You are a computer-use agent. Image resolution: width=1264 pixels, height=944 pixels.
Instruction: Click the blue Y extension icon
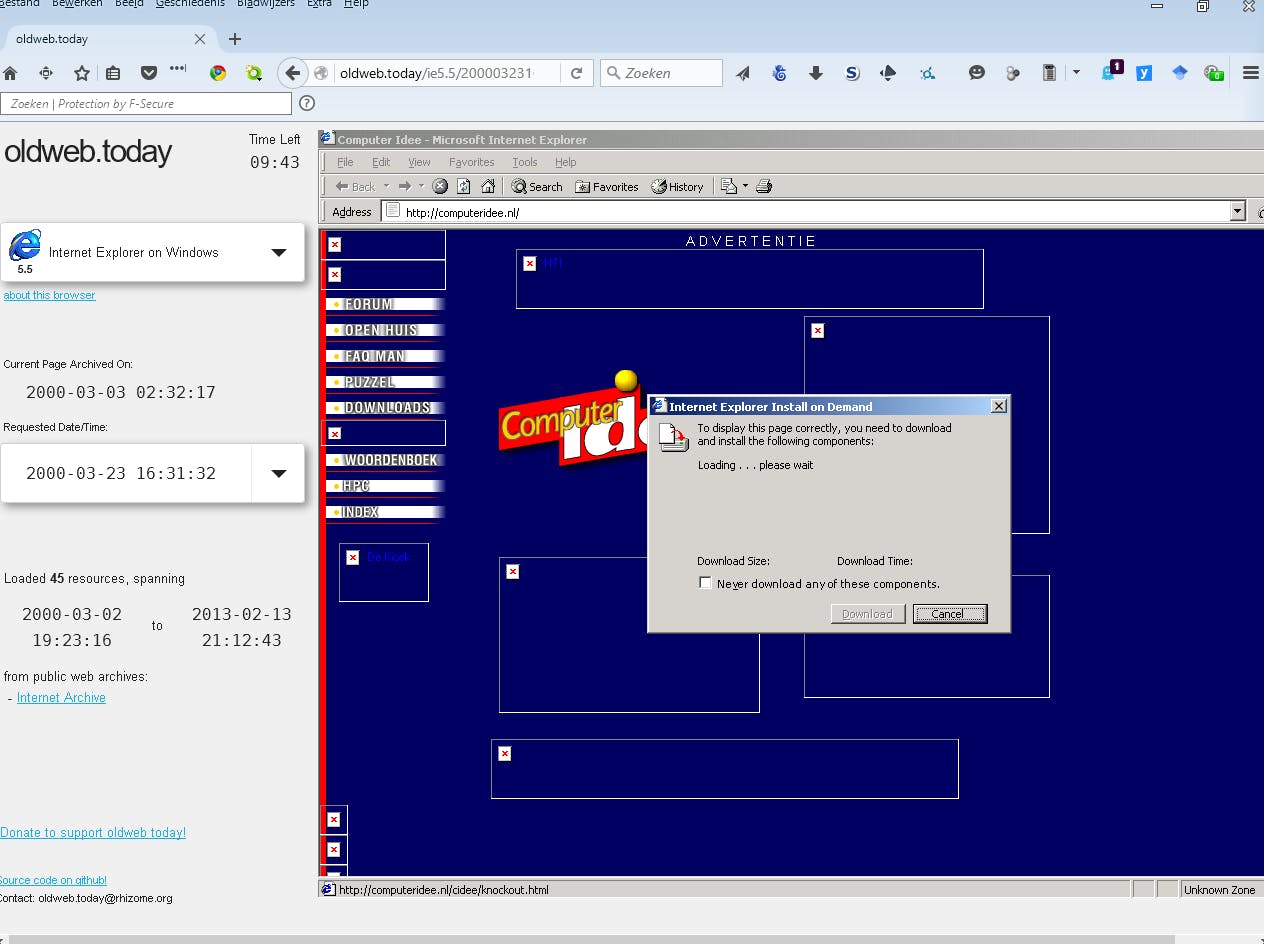pos(1144,73)
